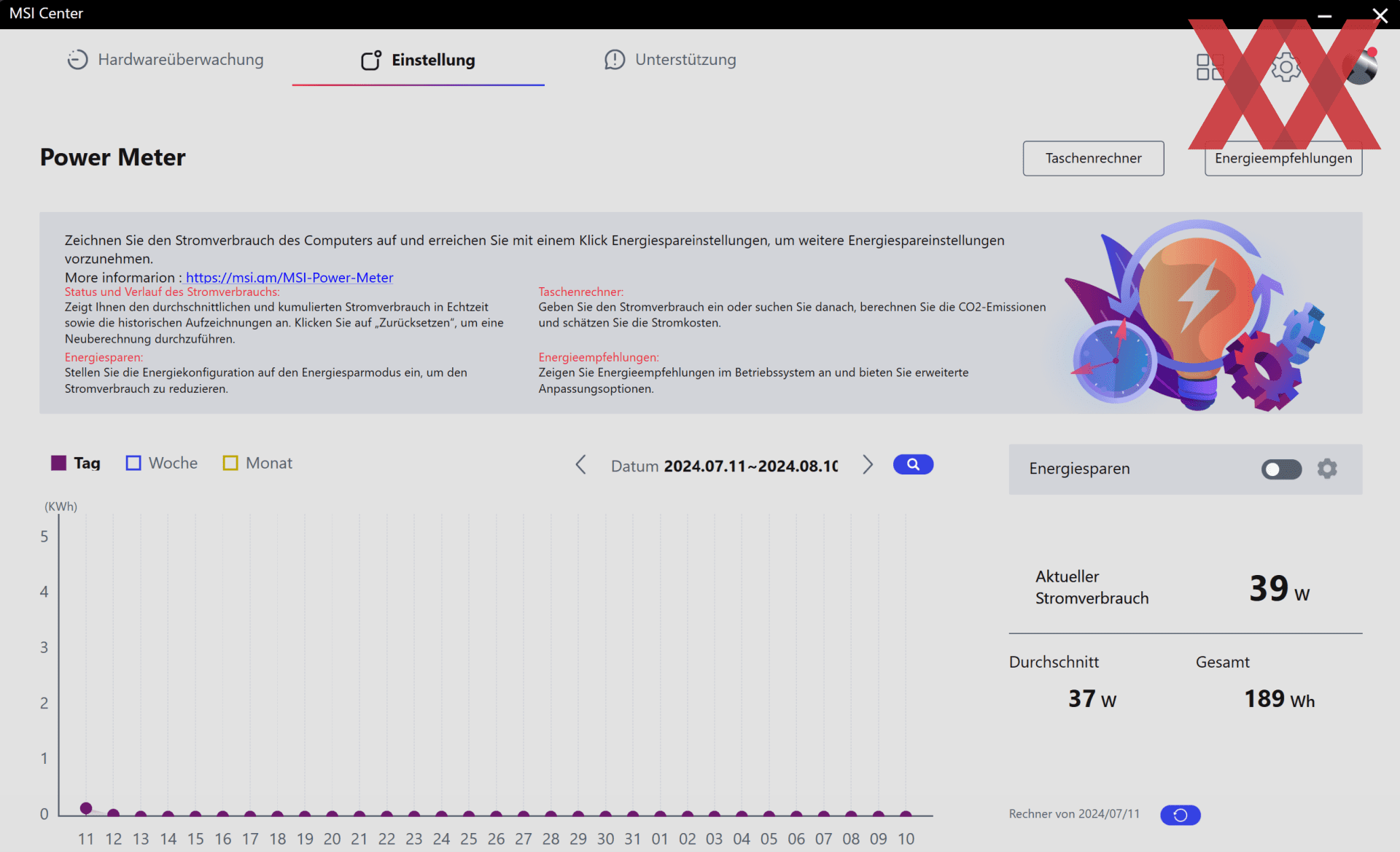Minimize the MSI Center window
The height and width of the screenshot is (852, 1400).
click(1324, 15)
